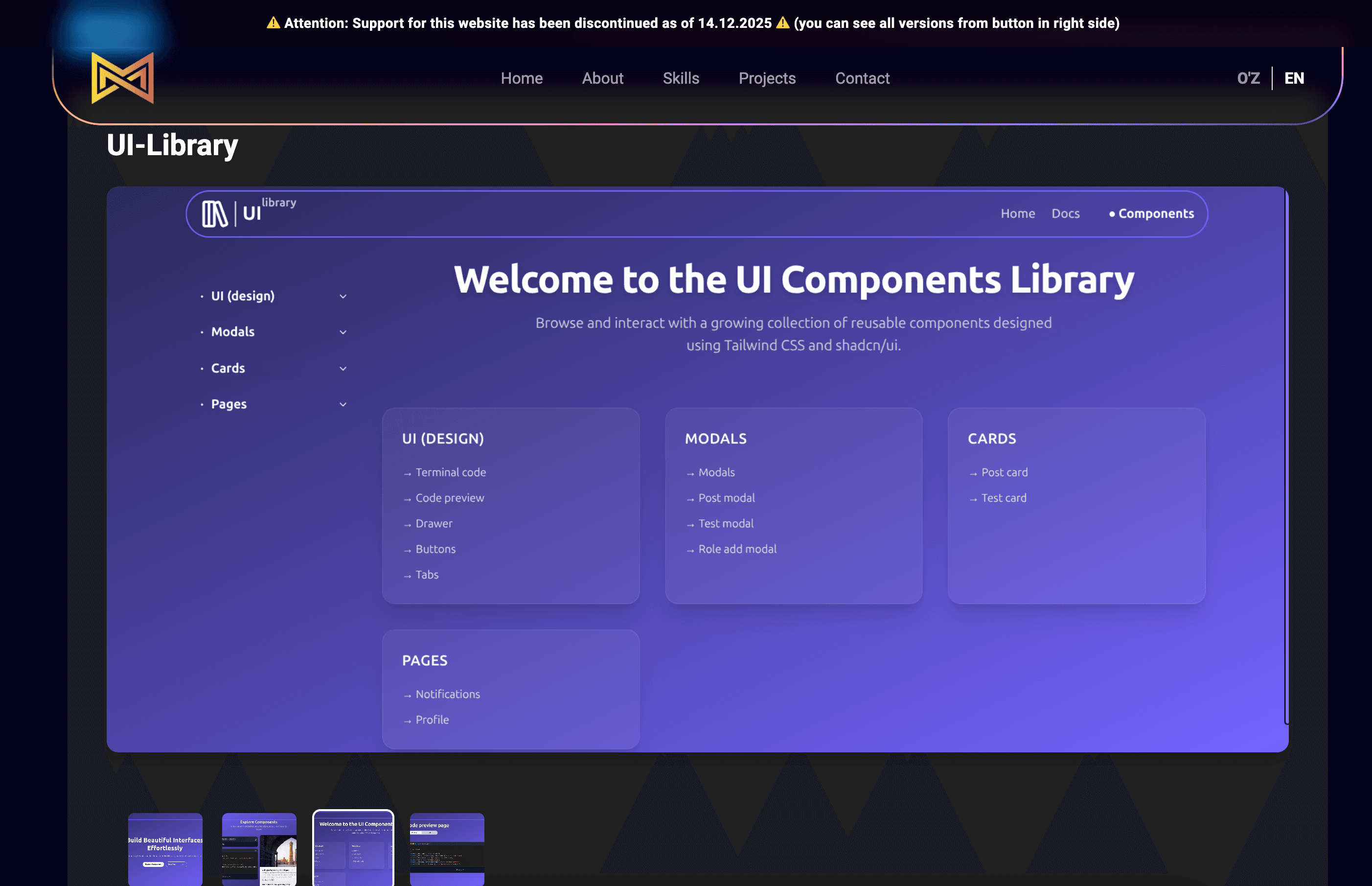Image resolution: width=1372 pixels, height=886 pixels.
Task: Expand the Cards sidebar chevron
Action: pyautogui.click(x=343, y=368)
